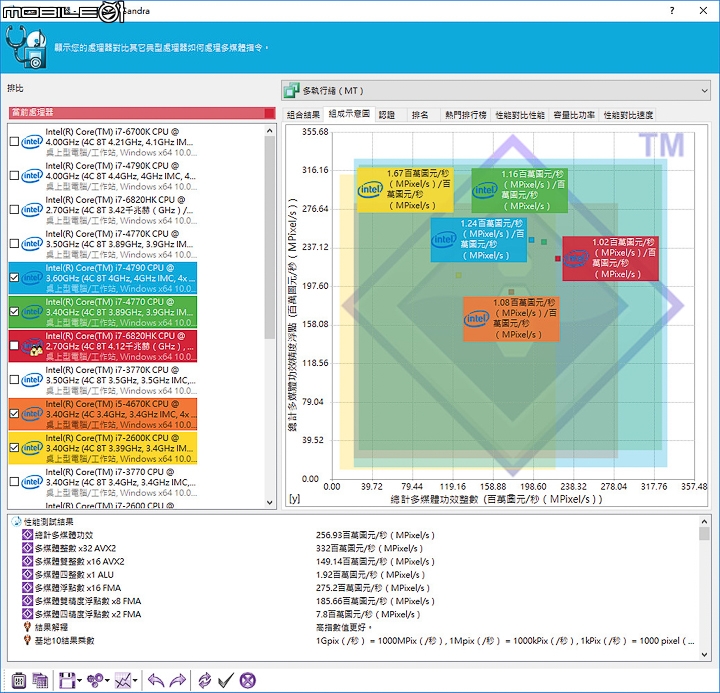Select the 多媒體四整數 x1 ALU result row
This screenshot has height=693, width=720.
[358, 575]
